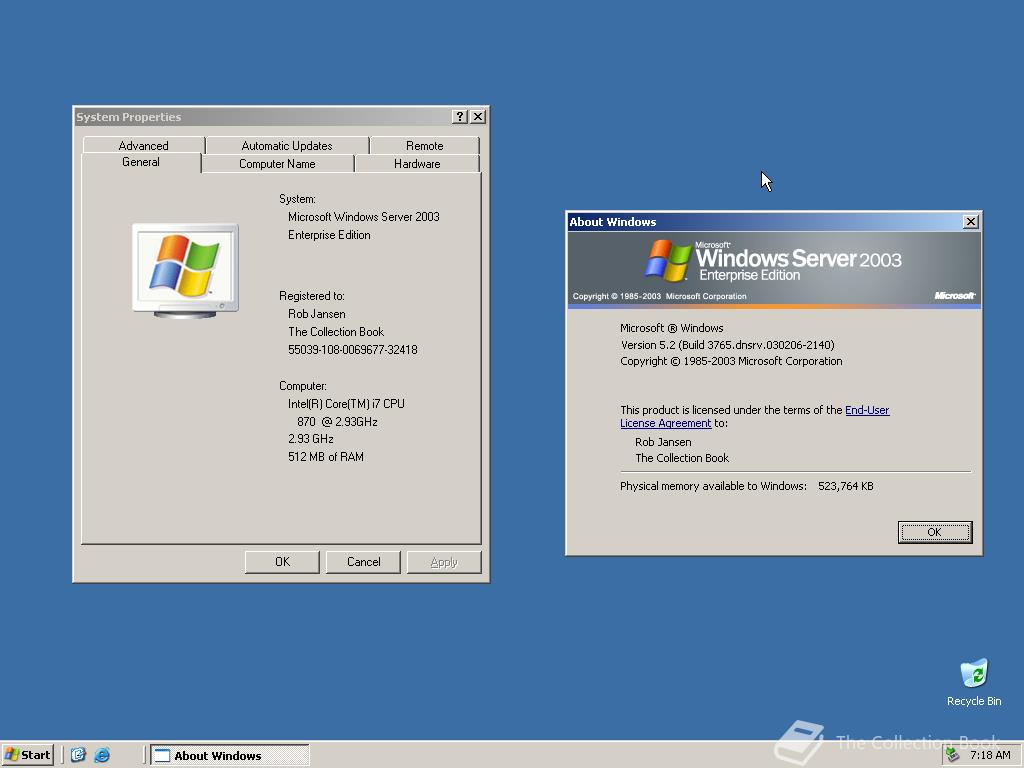Click 'Microsoft Windows Server 2003' system text
Image resolution: width=1024 pixels, height=768 pixels.
click(364, 217)
